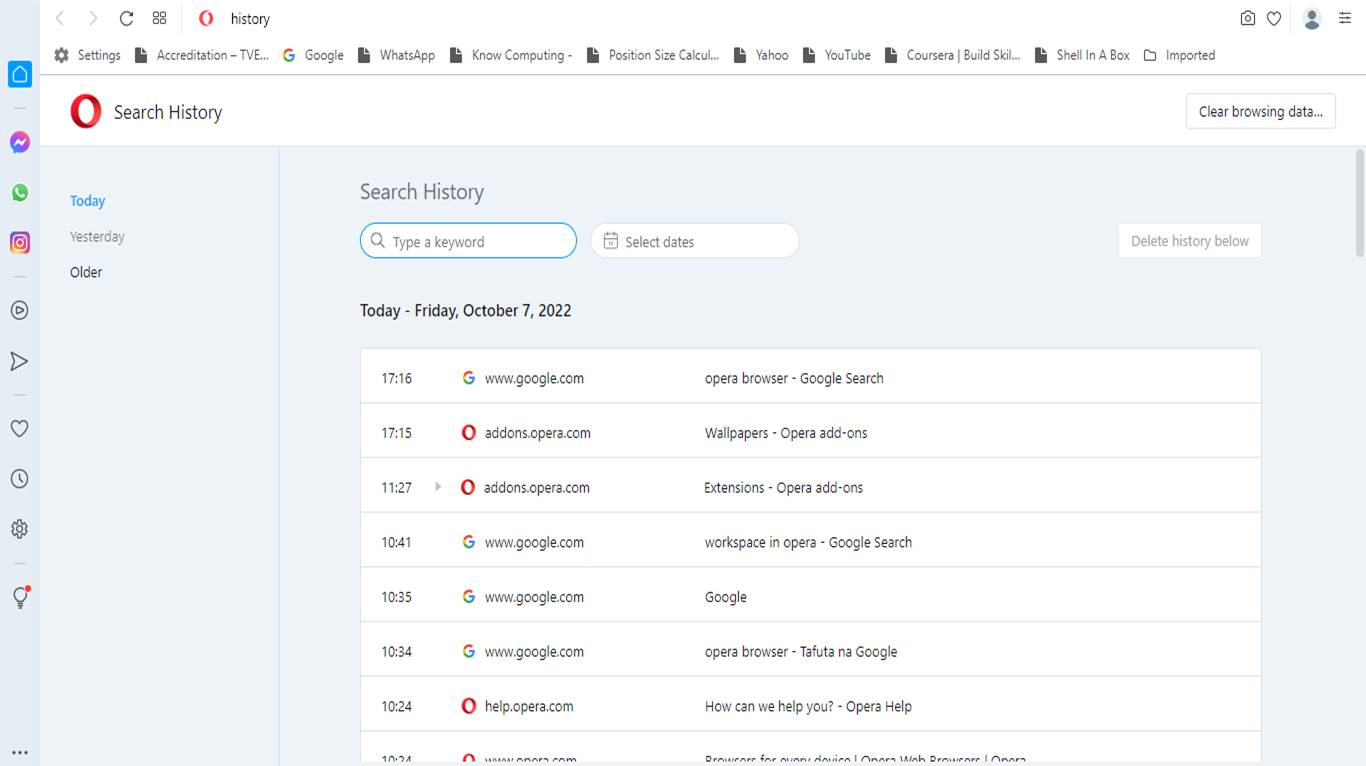The image size is (1366, 766).
Task: Open Bookmarks using the heart sidebar icon
Action: click(x=20, y=428)
